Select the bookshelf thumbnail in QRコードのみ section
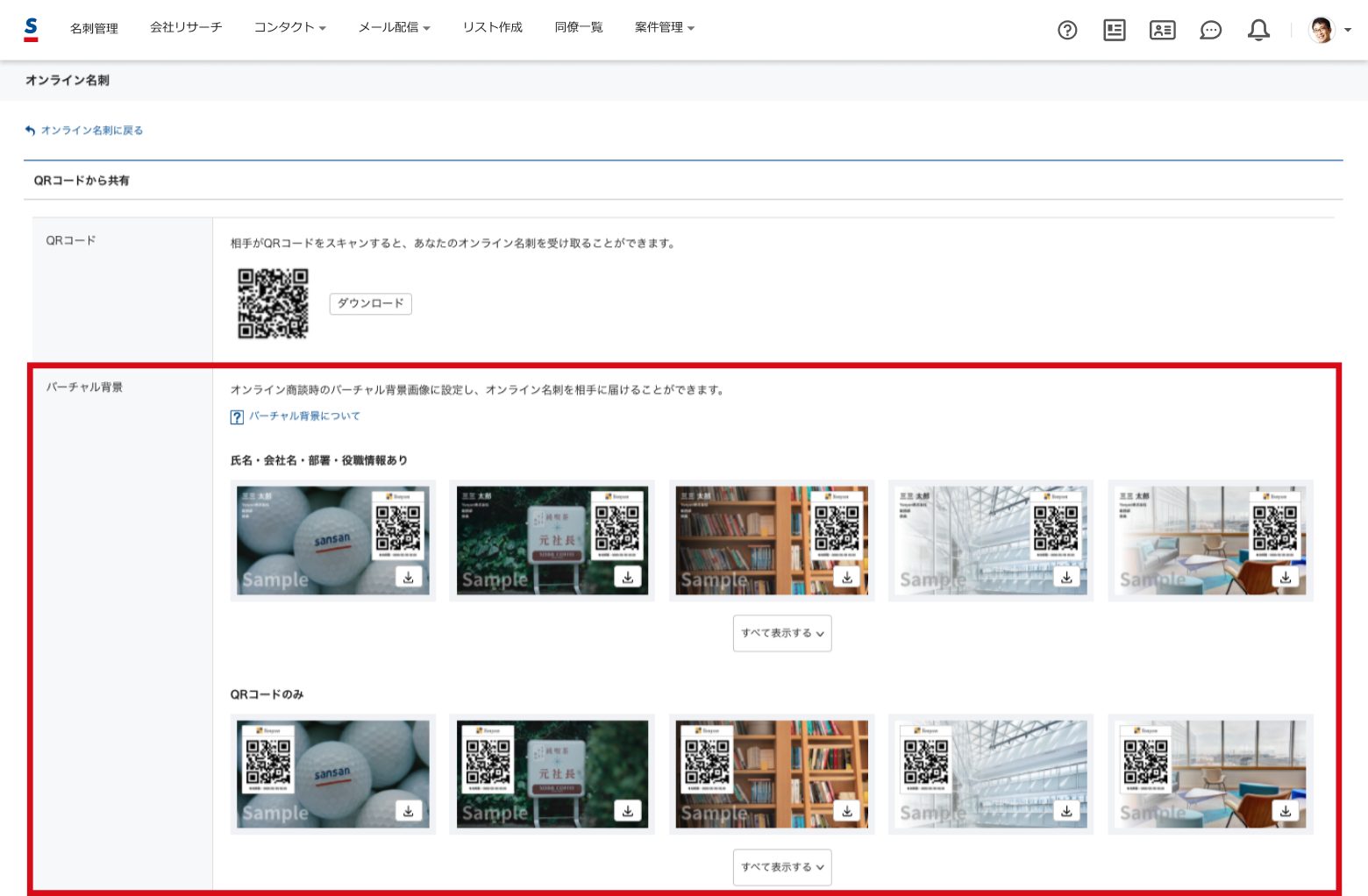Screen dimensions: 1368x896 (x=772, y=774)
